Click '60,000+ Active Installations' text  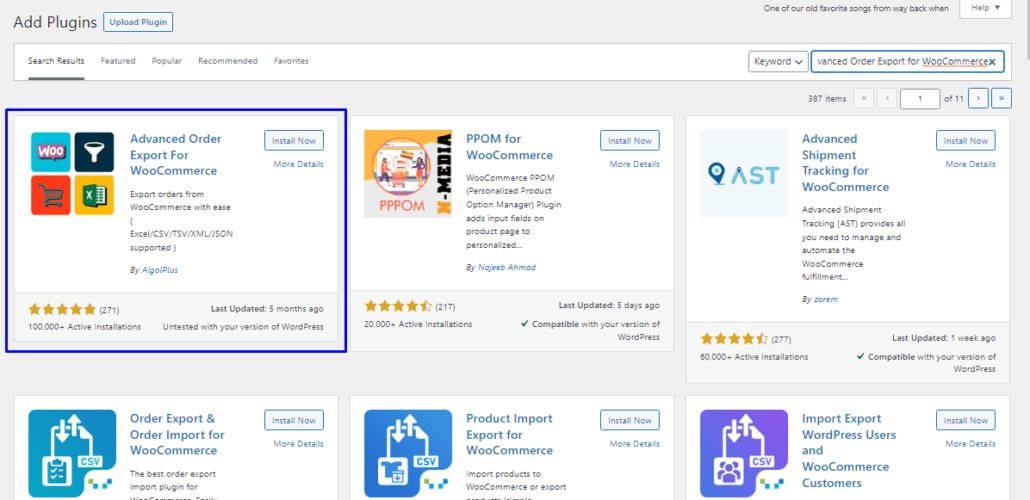(754, 357)
